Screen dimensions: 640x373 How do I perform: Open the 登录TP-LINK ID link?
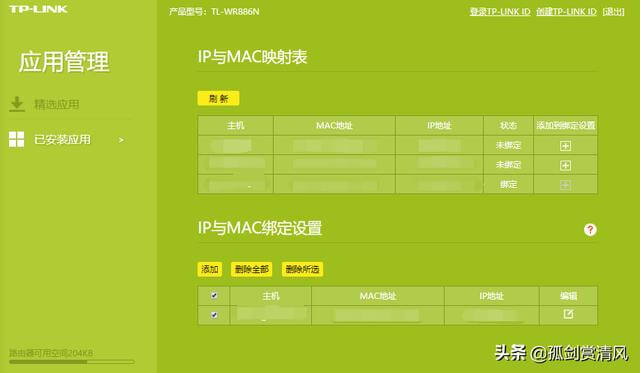point(500,12)
